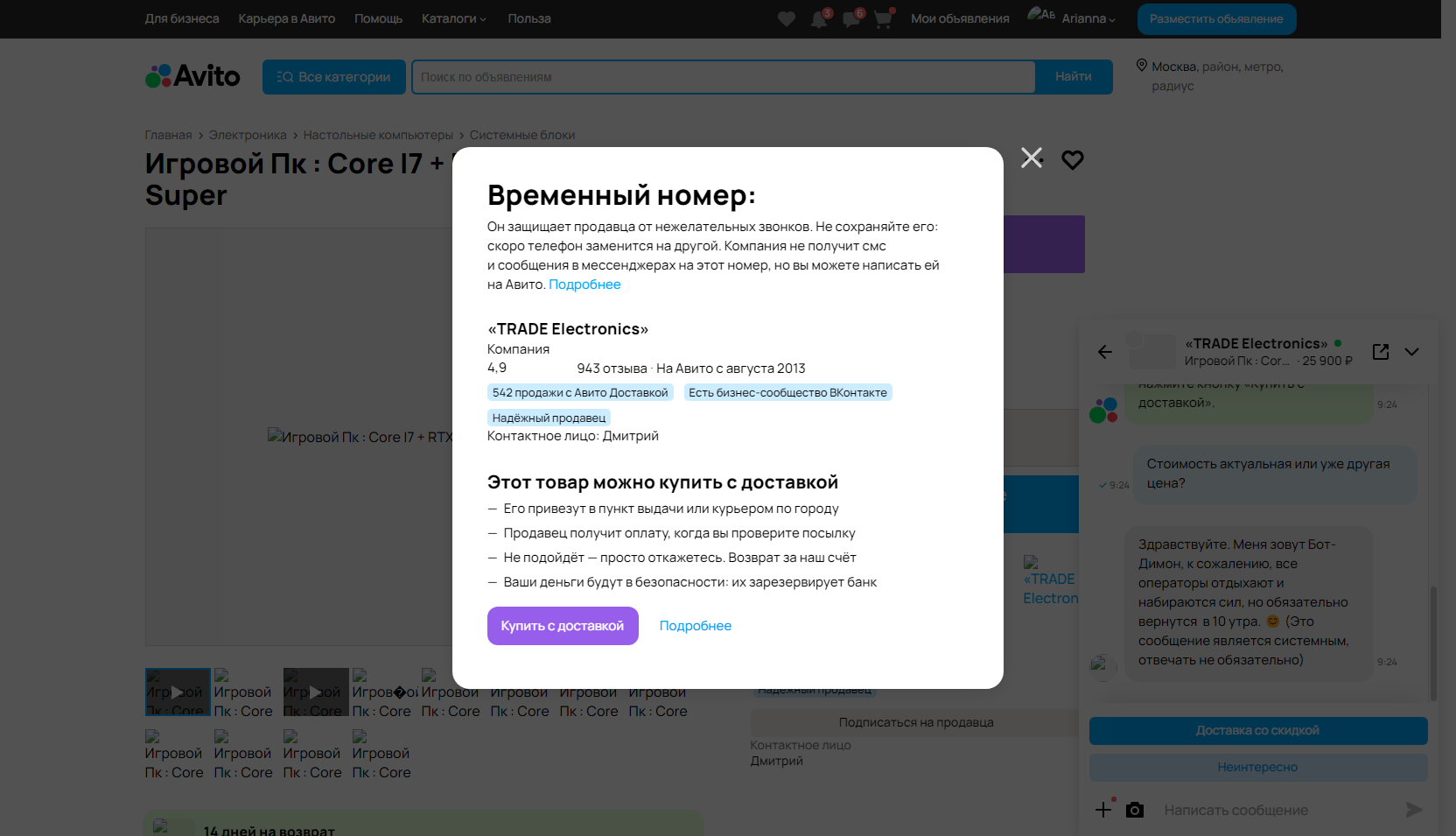Click Купить с доставкой button
Viewport: 1456px width, 836px height.
tap(563, 626)
